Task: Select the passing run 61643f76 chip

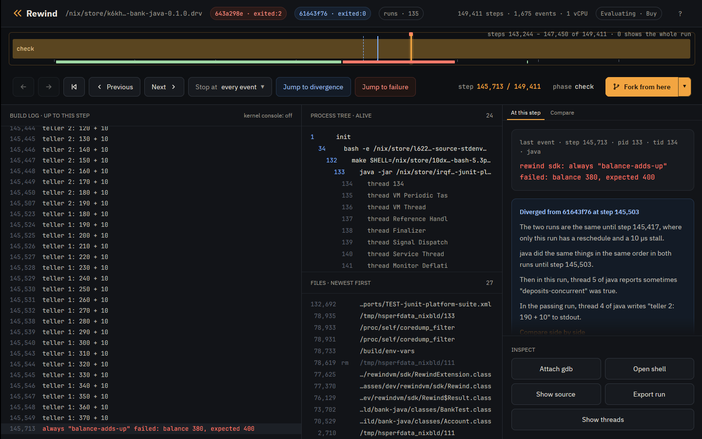Action: 332,13
